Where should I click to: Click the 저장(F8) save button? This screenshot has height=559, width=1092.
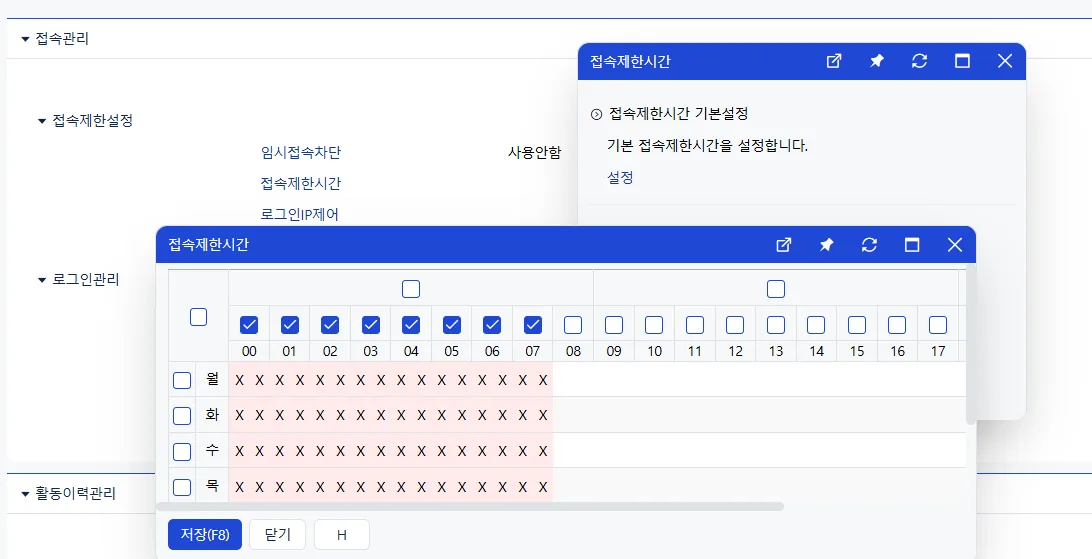[205, 535]
